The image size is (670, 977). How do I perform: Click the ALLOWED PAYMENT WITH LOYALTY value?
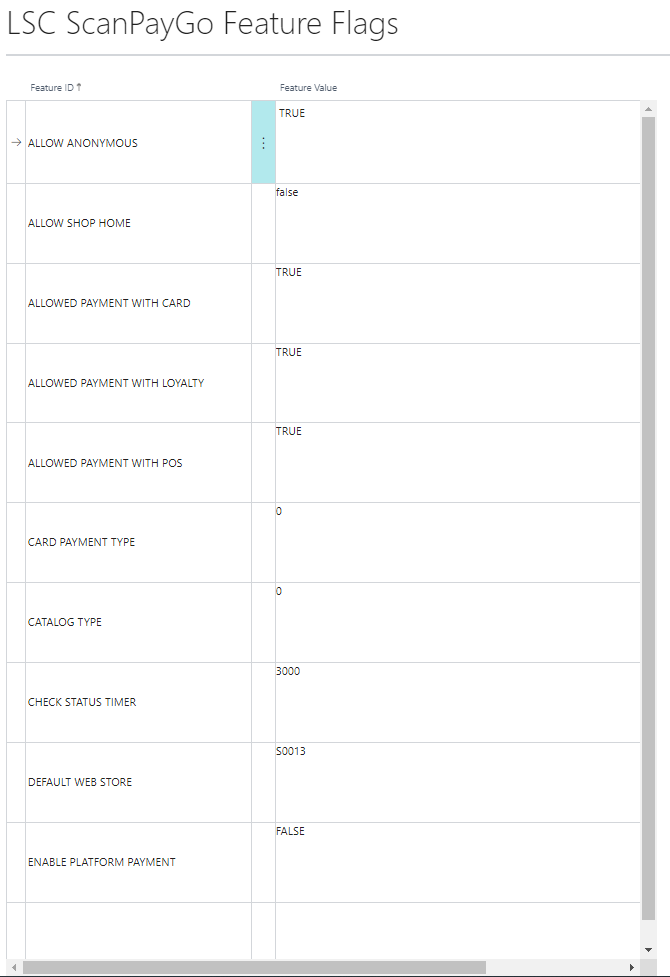click(x=289, y=353)
